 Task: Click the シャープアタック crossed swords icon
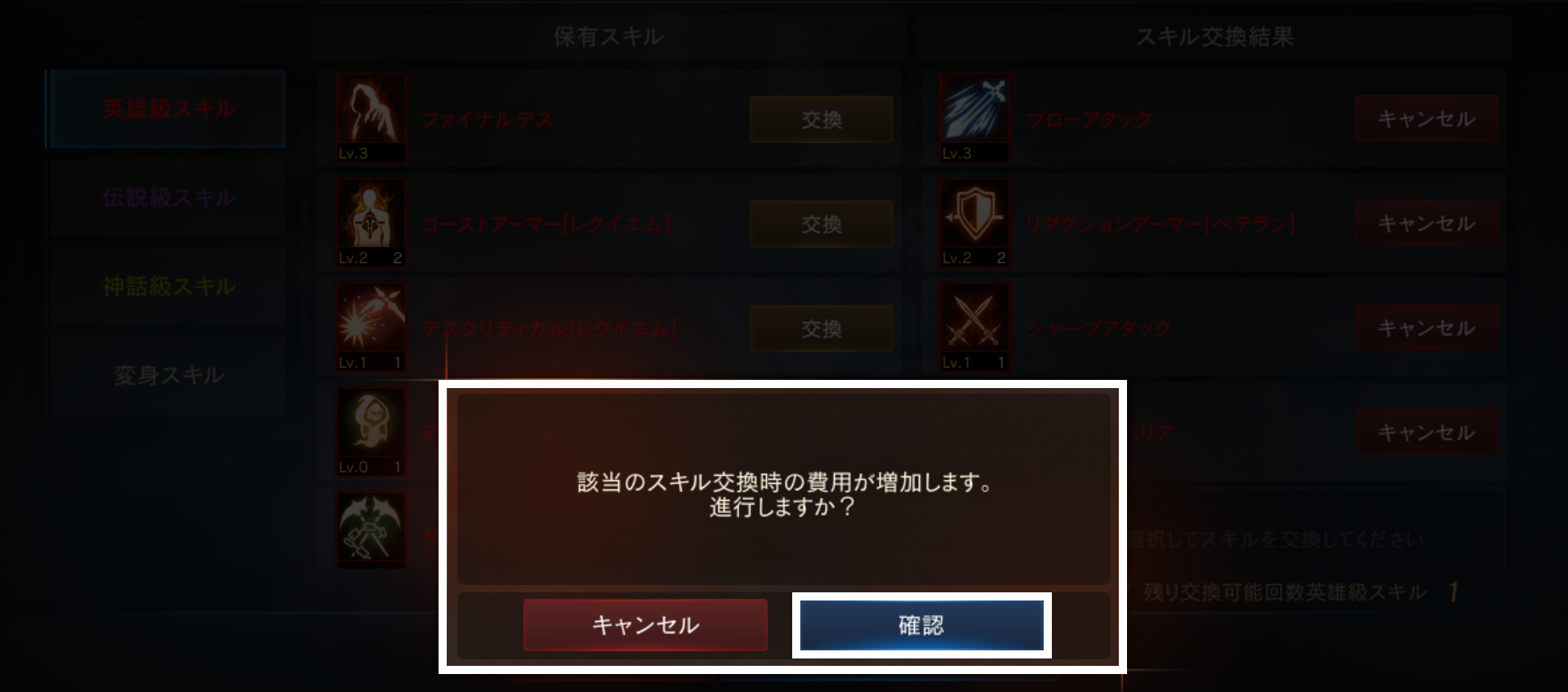pyautogui.click(x=973, y=327)
